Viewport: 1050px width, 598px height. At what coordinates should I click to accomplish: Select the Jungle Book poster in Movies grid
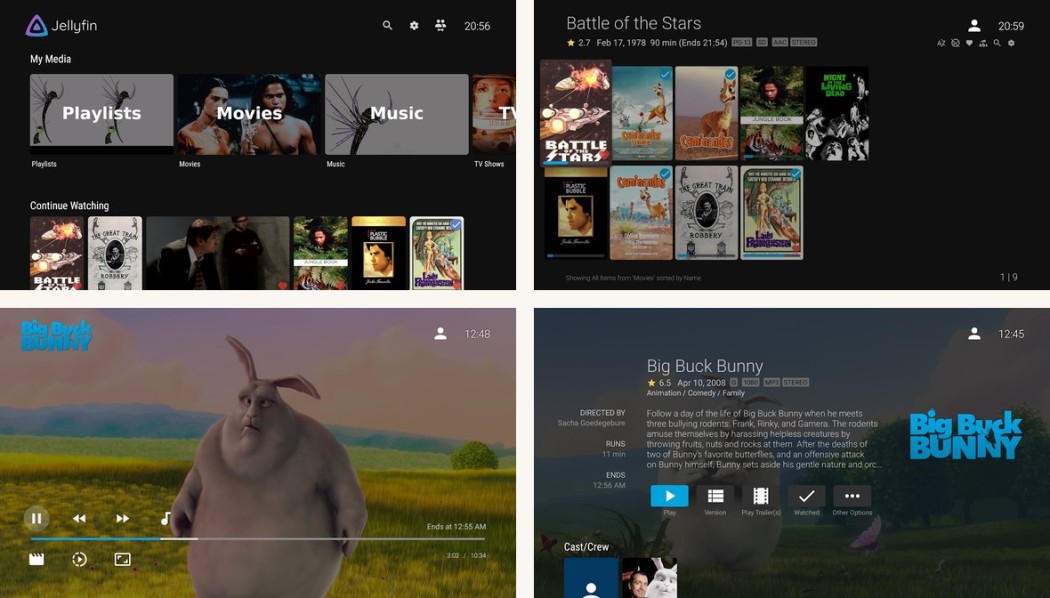pyautogui.click(x=771, y=113)
